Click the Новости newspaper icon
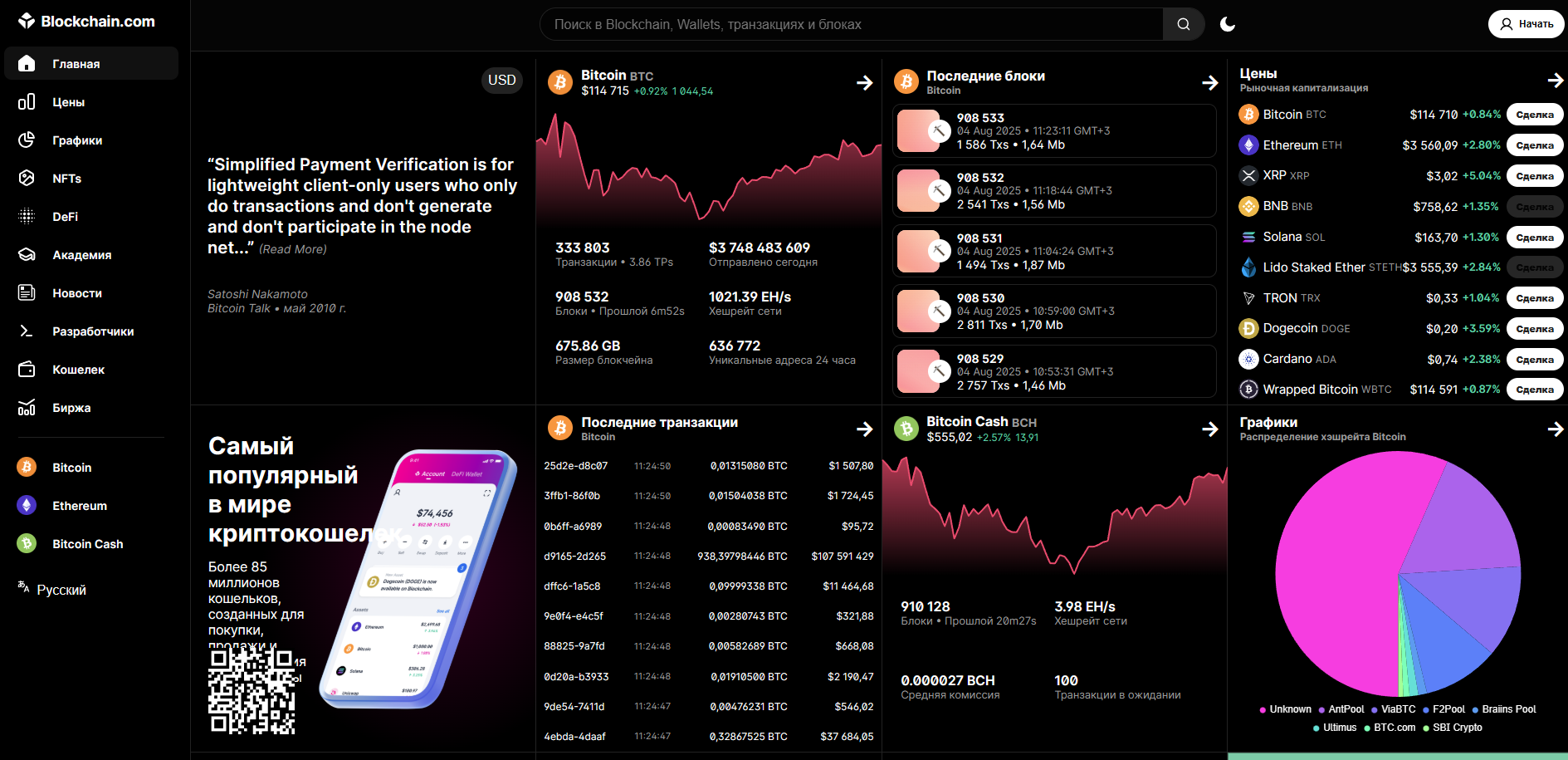 click(x=27, y=292)
